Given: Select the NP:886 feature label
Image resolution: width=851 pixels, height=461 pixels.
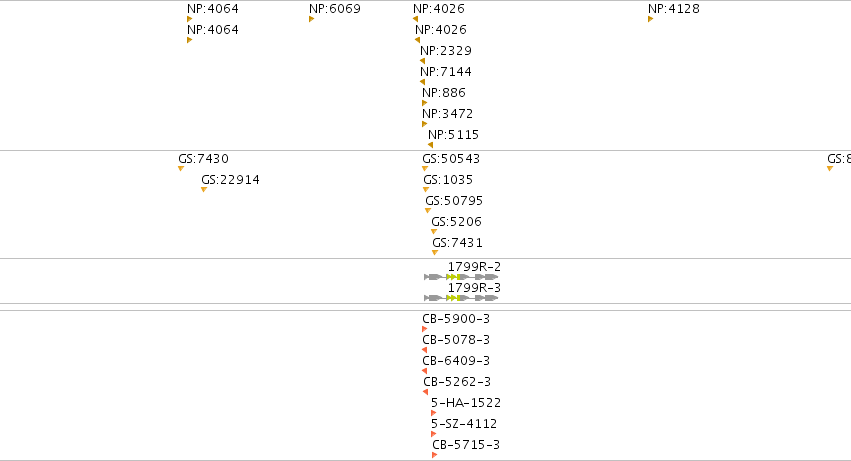Looking at the screenshot, I should [444, 93].
